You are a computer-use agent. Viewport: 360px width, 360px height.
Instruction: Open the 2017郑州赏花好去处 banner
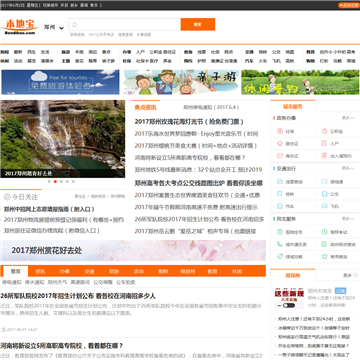tap(133, 250)
